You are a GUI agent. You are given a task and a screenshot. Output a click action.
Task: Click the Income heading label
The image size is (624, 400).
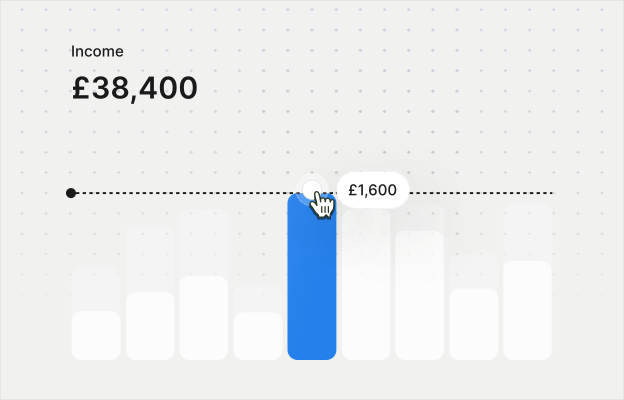coord(98,51)
